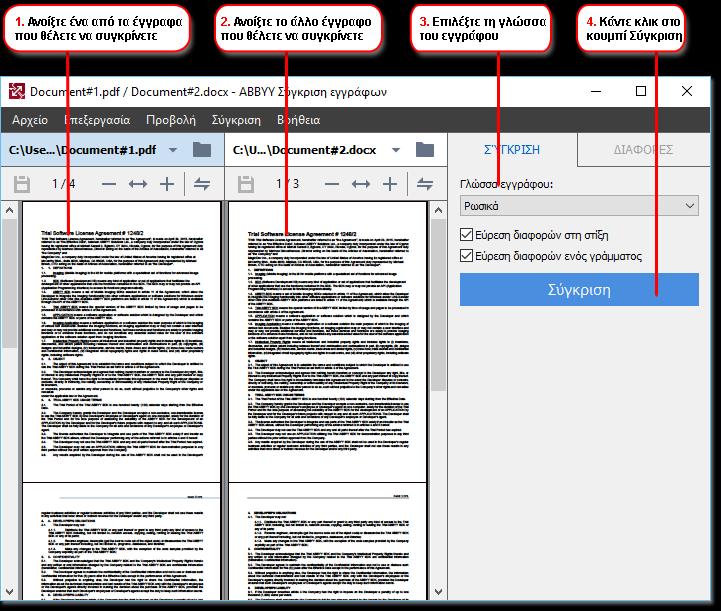
Task: Fit right document to width
Action: [361, 184]
